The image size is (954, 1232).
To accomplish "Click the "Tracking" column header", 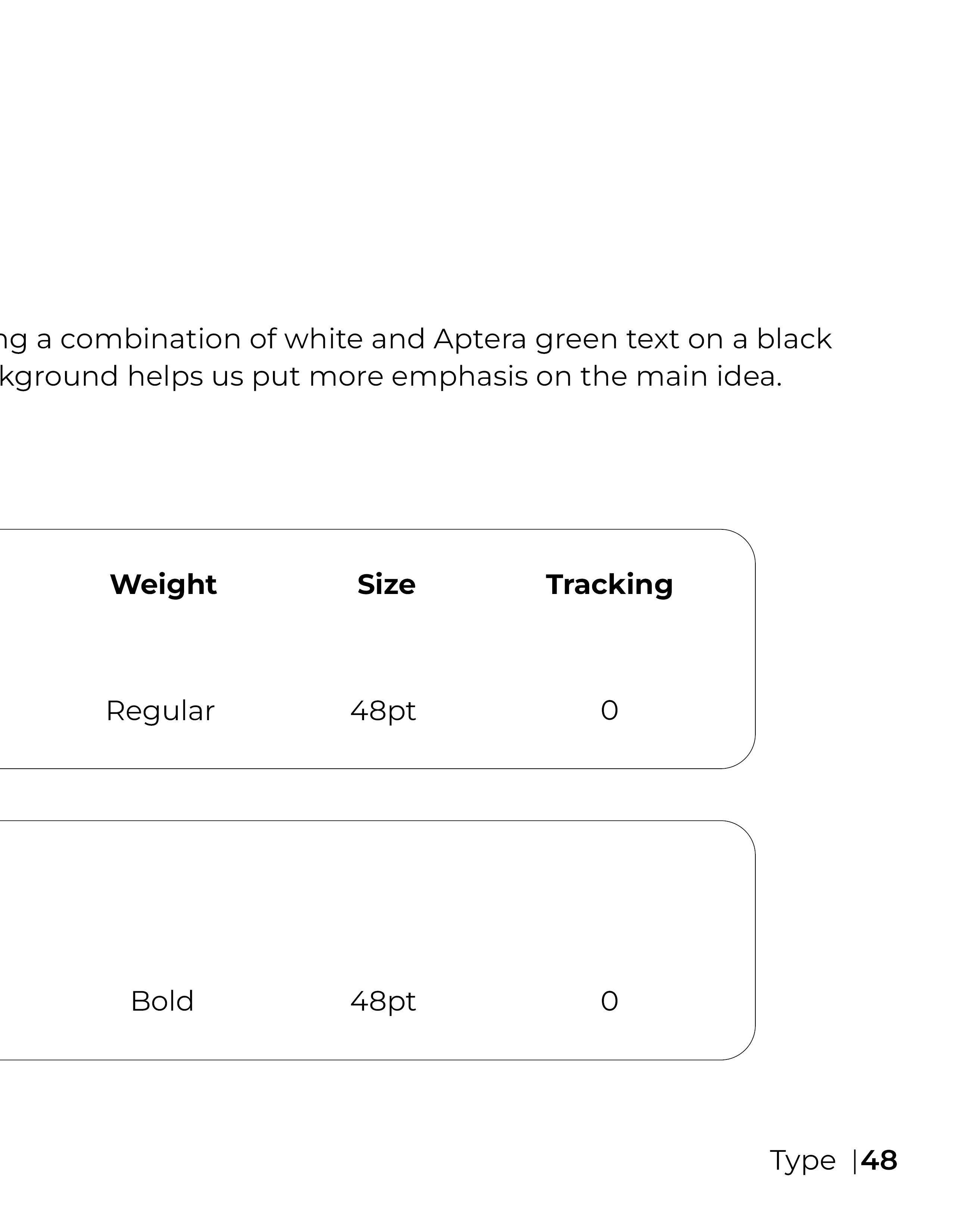I will (x=609, y=584).
